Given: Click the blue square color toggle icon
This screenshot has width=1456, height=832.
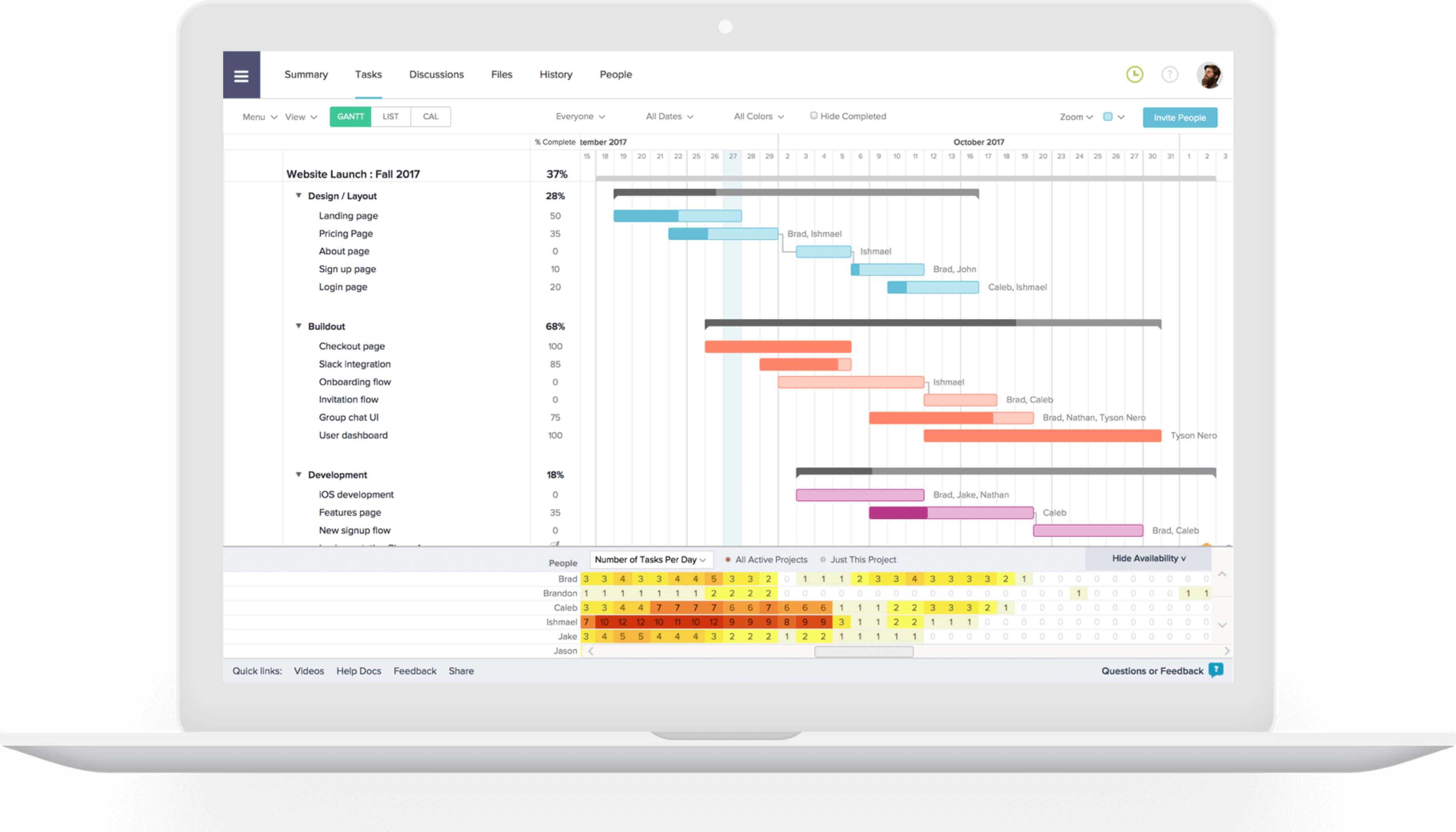Looking at the screenshot, I should (x=1108, y=117).
